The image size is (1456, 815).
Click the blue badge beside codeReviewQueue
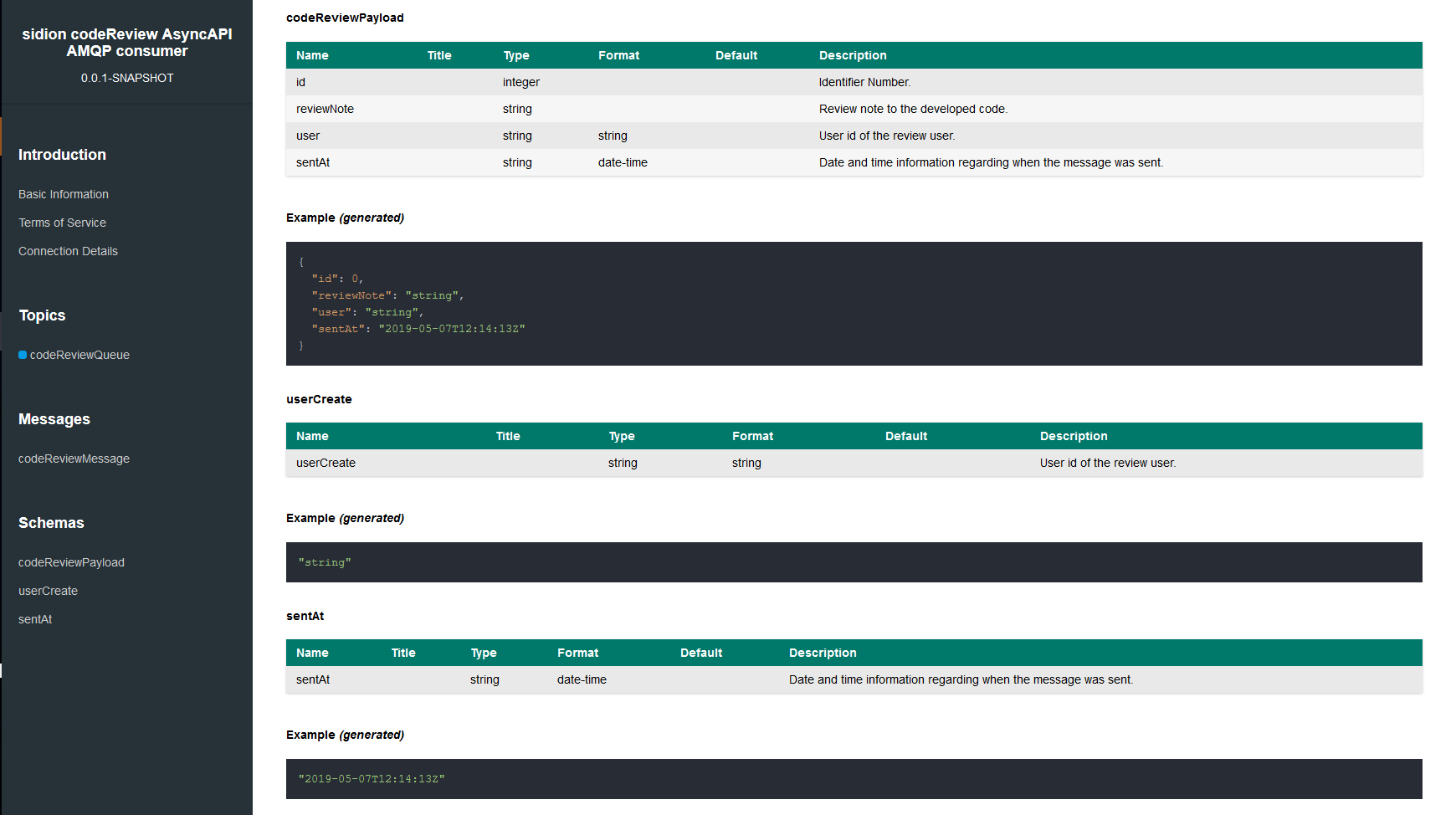pyautogui.click(x=23, y=355)
